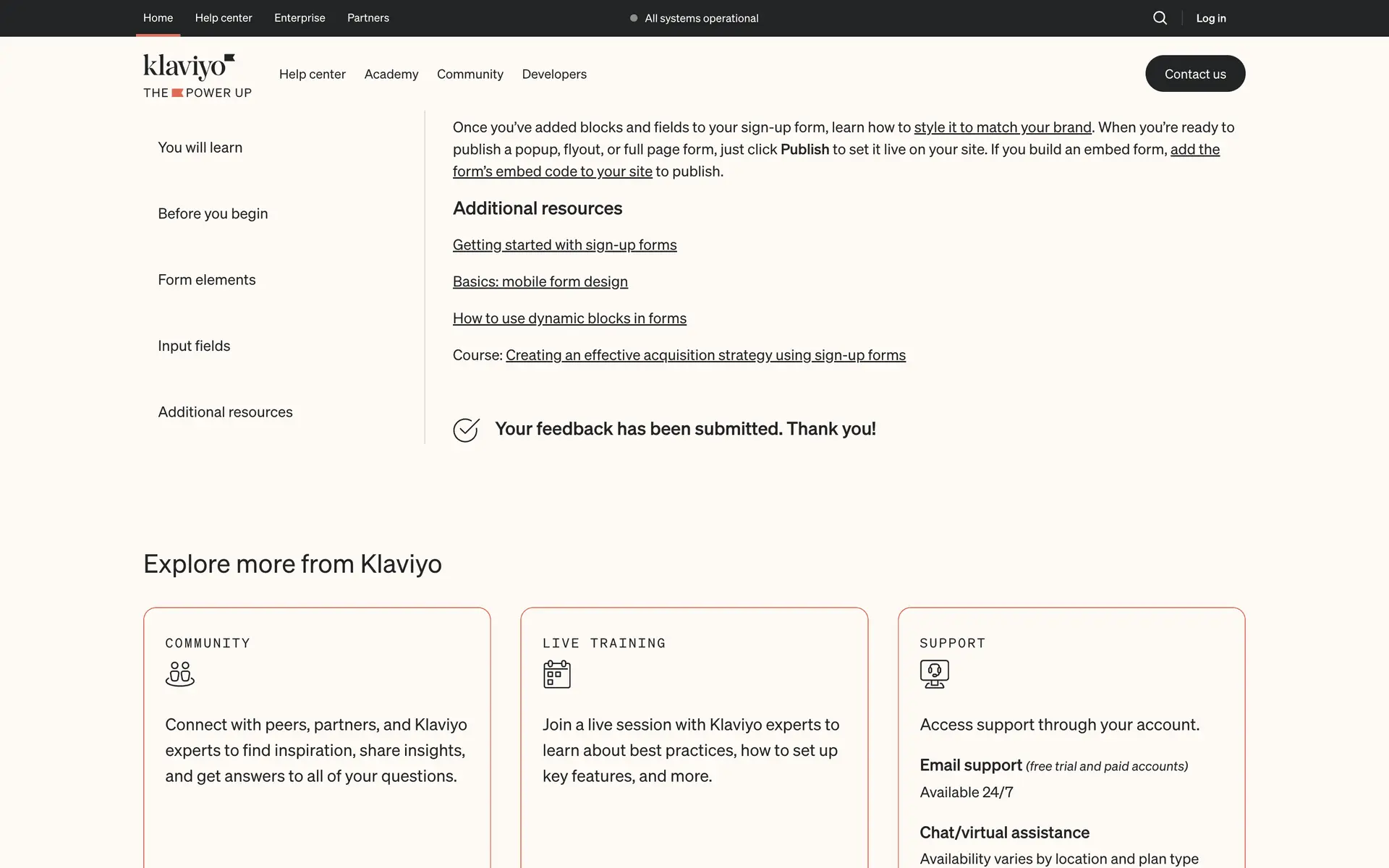
Task: Click the Support headset monitor icon
Action: click(934, 674)
